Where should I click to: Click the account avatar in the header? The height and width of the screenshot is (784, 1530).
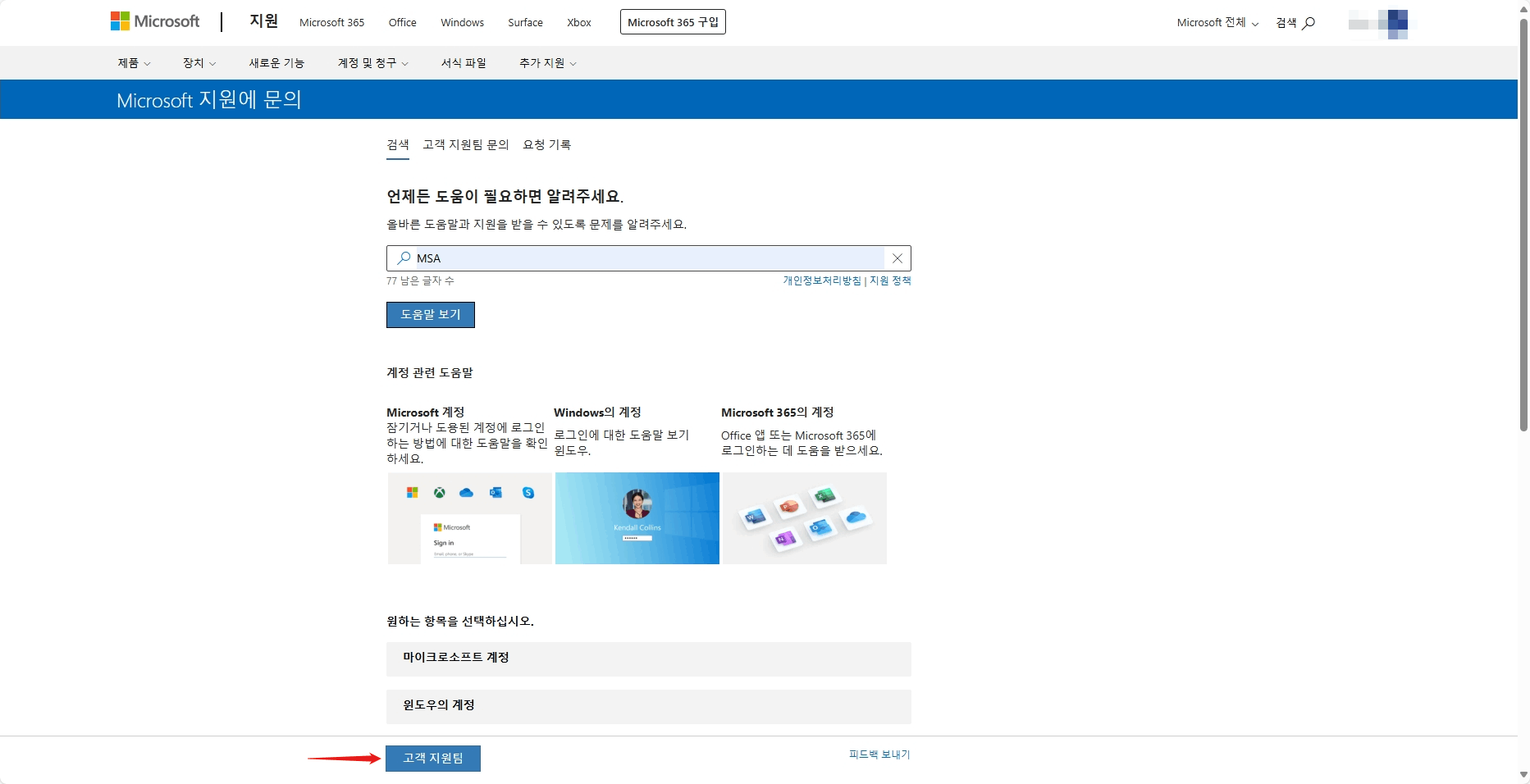pos(1378,24)
